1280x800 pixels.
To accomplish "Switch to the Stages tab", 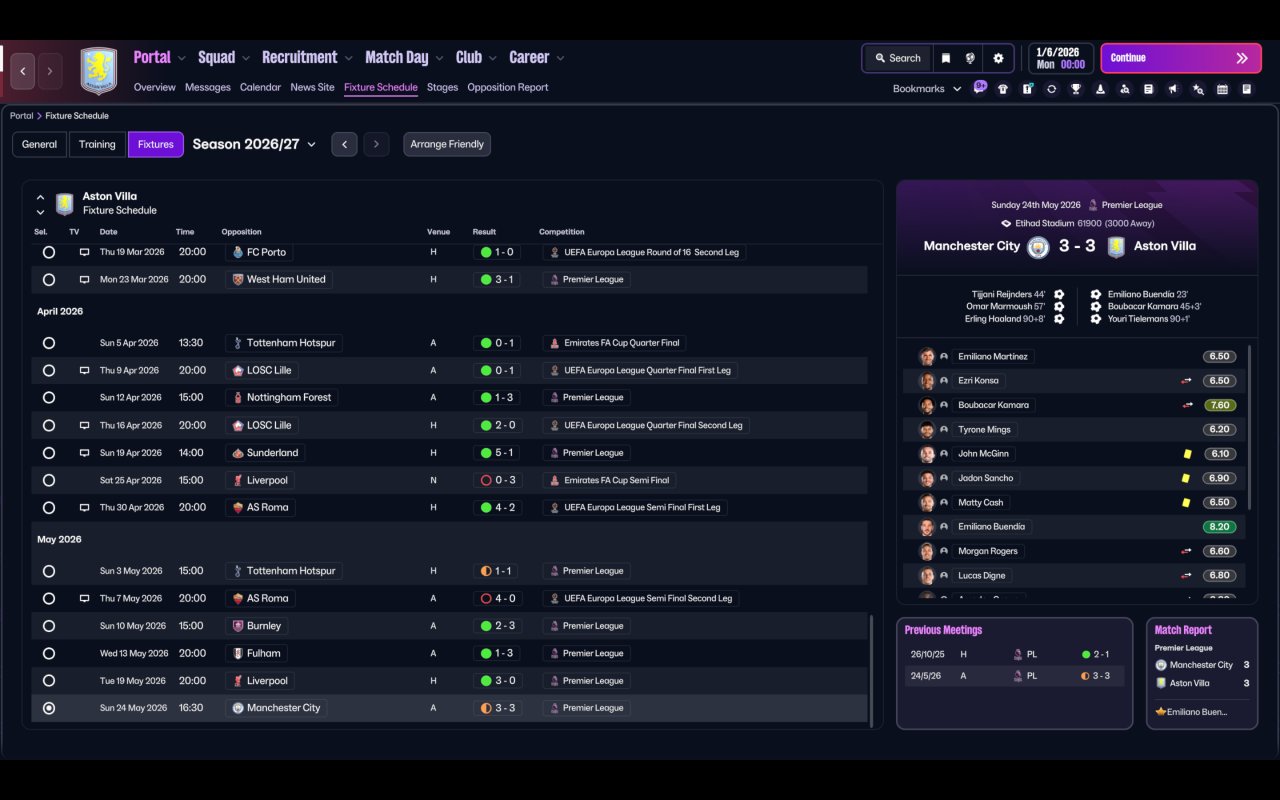I will click(x=442, y=88).
